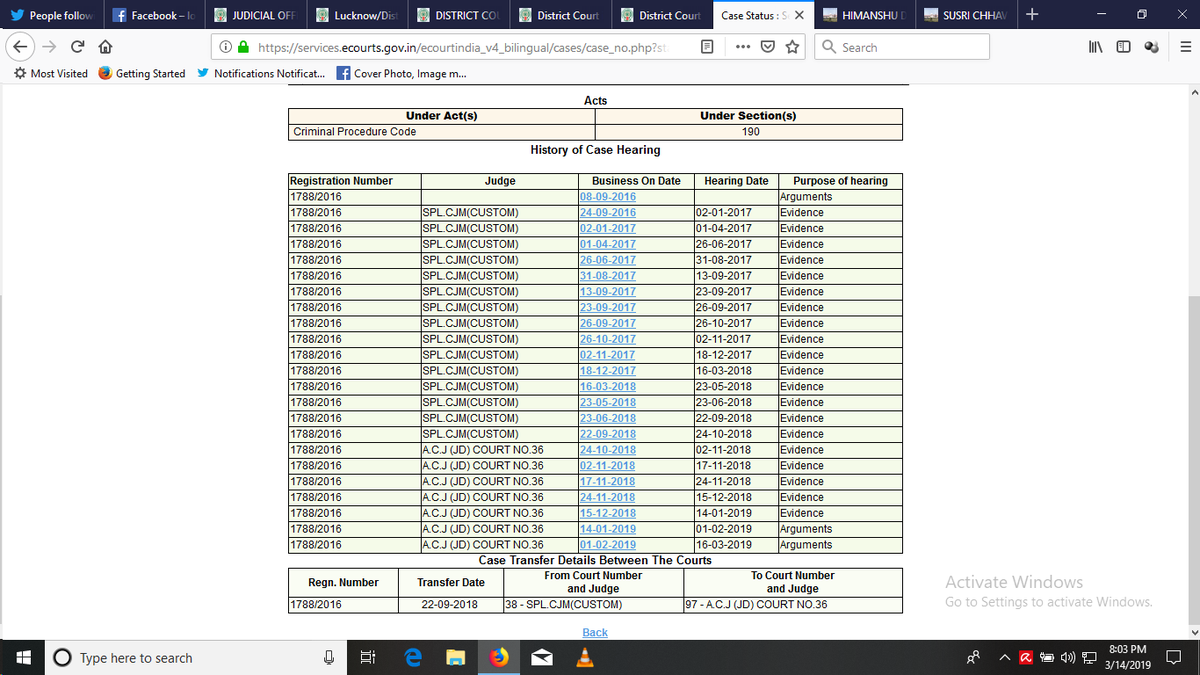The image size is (1200, 675).
Task: Open Task View on taskbar
Action: tap(367, 658)
